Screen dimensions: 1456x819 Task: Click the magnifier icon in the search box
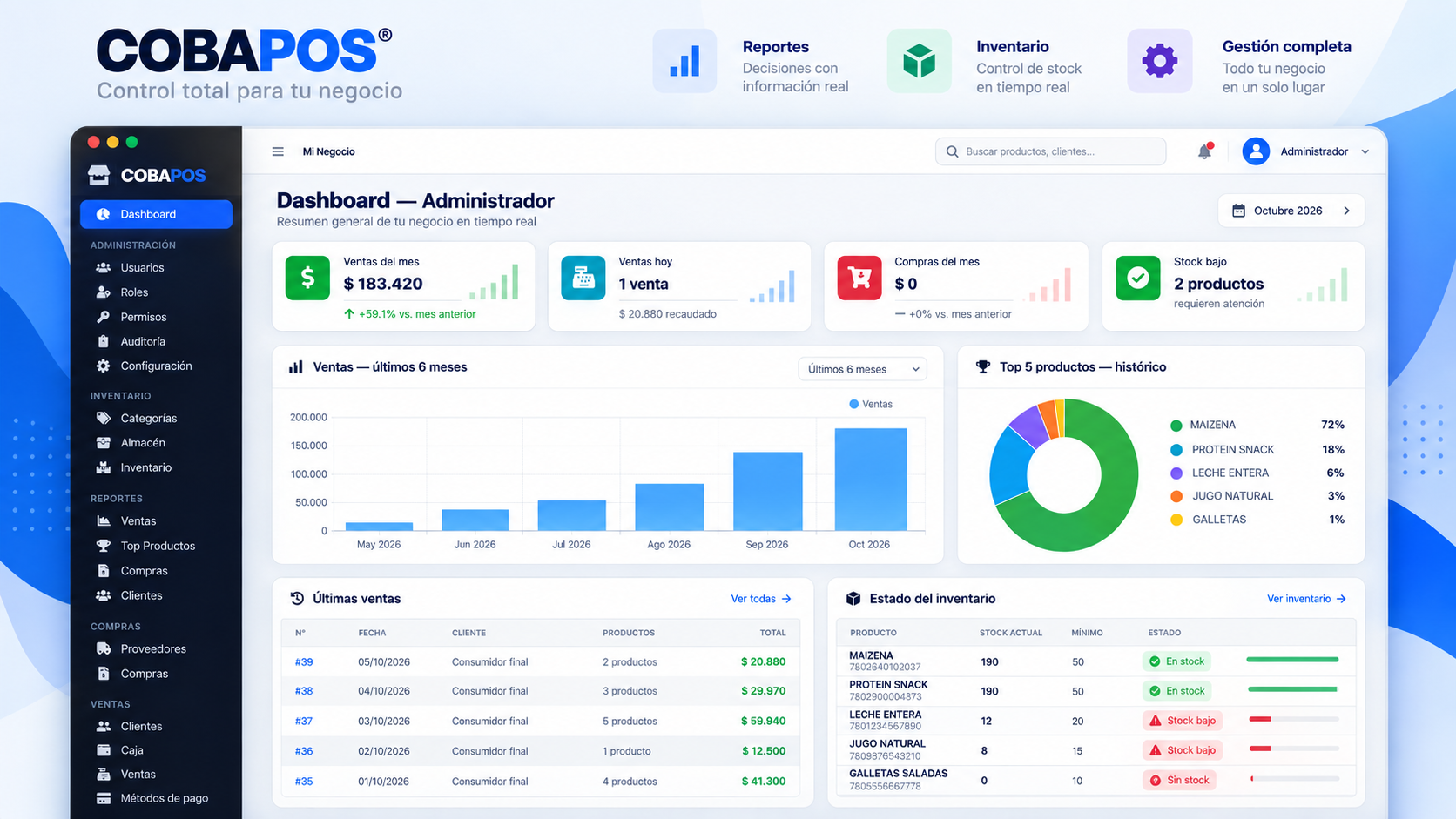click(x=952, y=151)
